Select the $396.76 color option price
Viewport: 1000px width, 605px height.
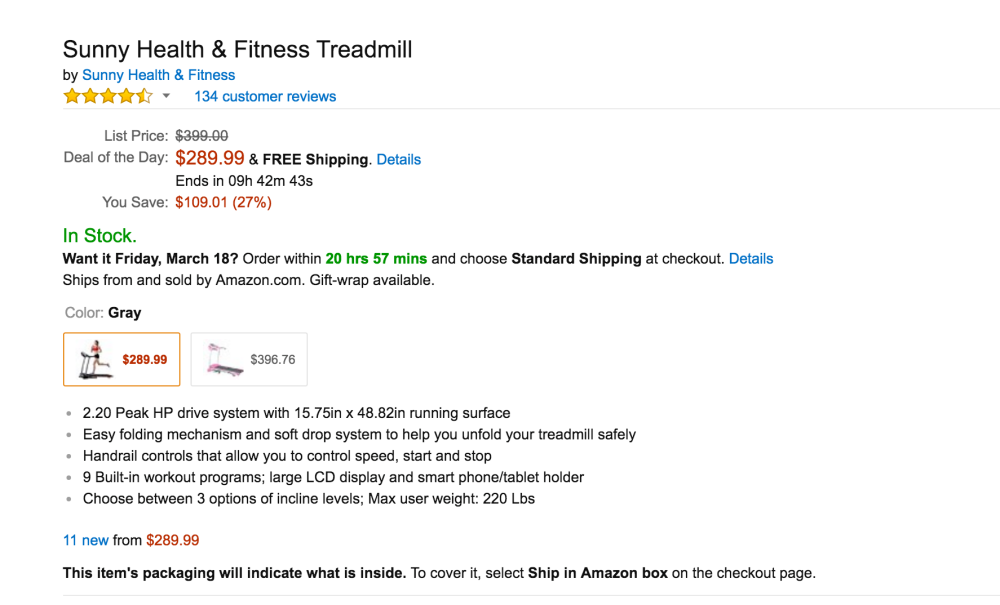pyautogui.click(x=273, y=360)
